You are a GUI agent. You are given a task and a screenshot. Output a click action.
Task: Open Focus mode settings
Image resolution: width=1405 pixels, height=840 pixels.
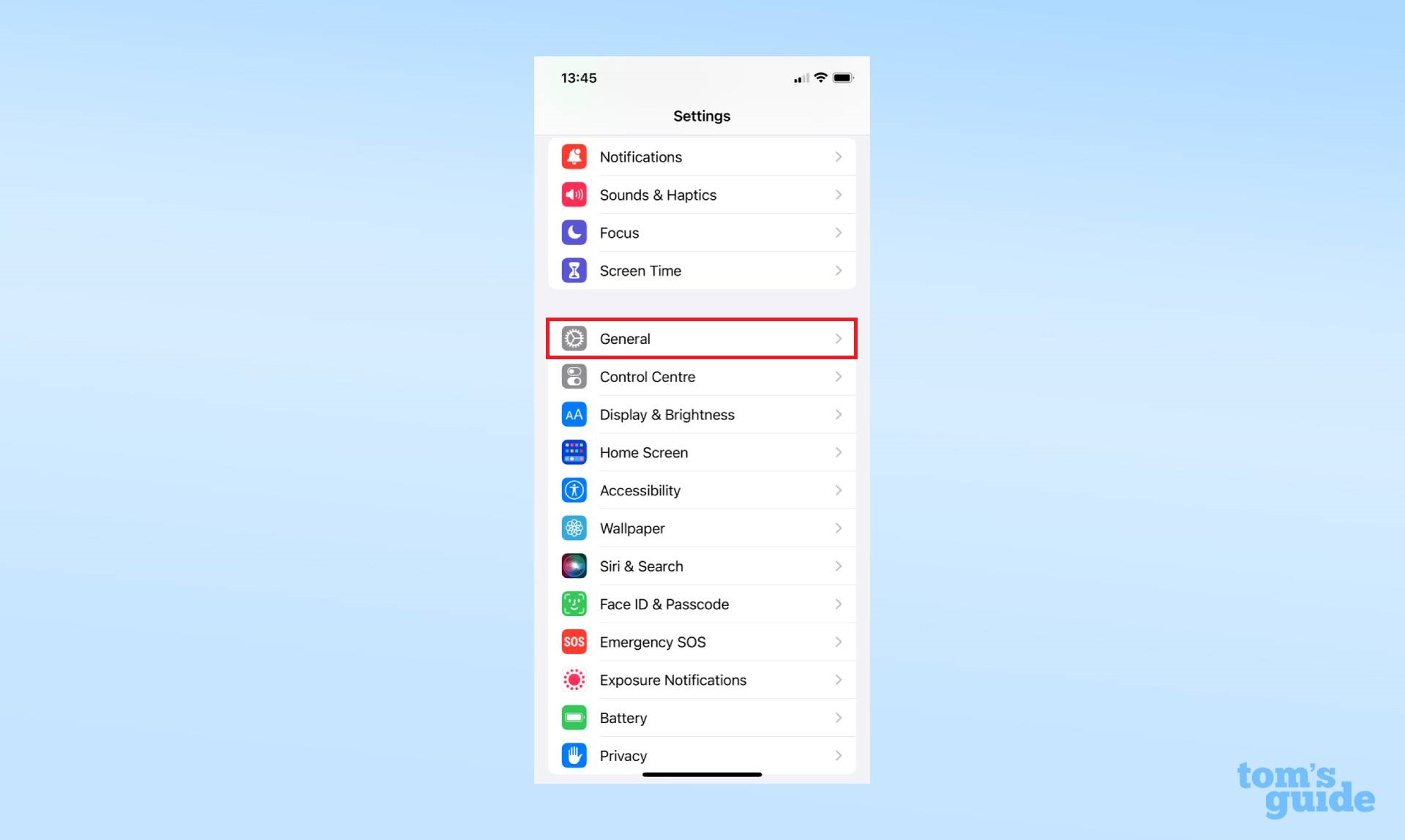(x=700, y=232)
